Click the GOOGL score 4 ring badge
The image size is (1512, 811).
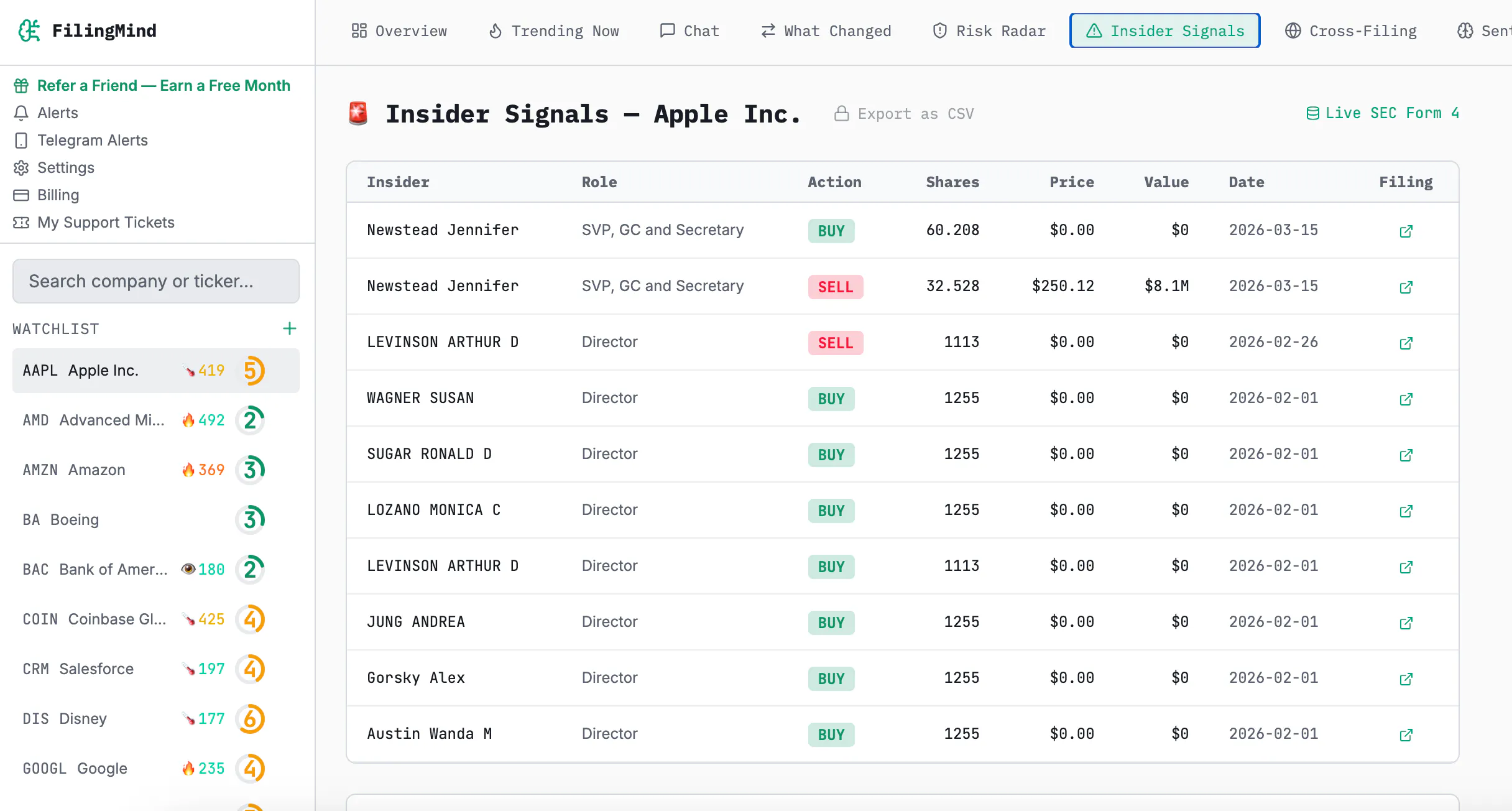coord(251,769)
